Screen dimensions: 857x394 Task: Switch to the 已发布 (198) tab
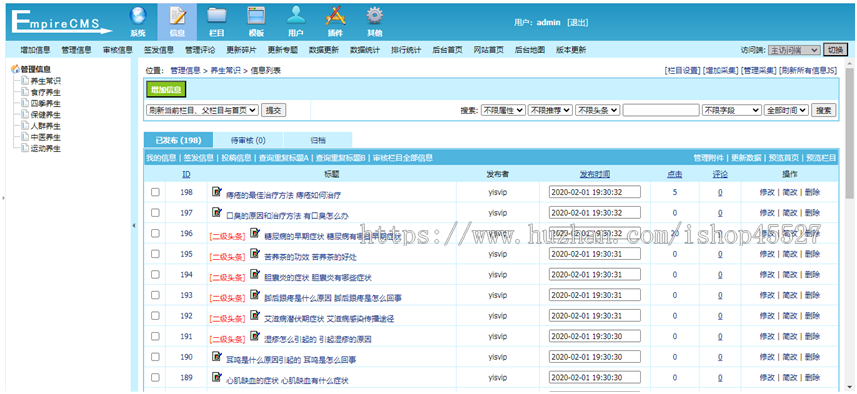click(x=178, y=140)
